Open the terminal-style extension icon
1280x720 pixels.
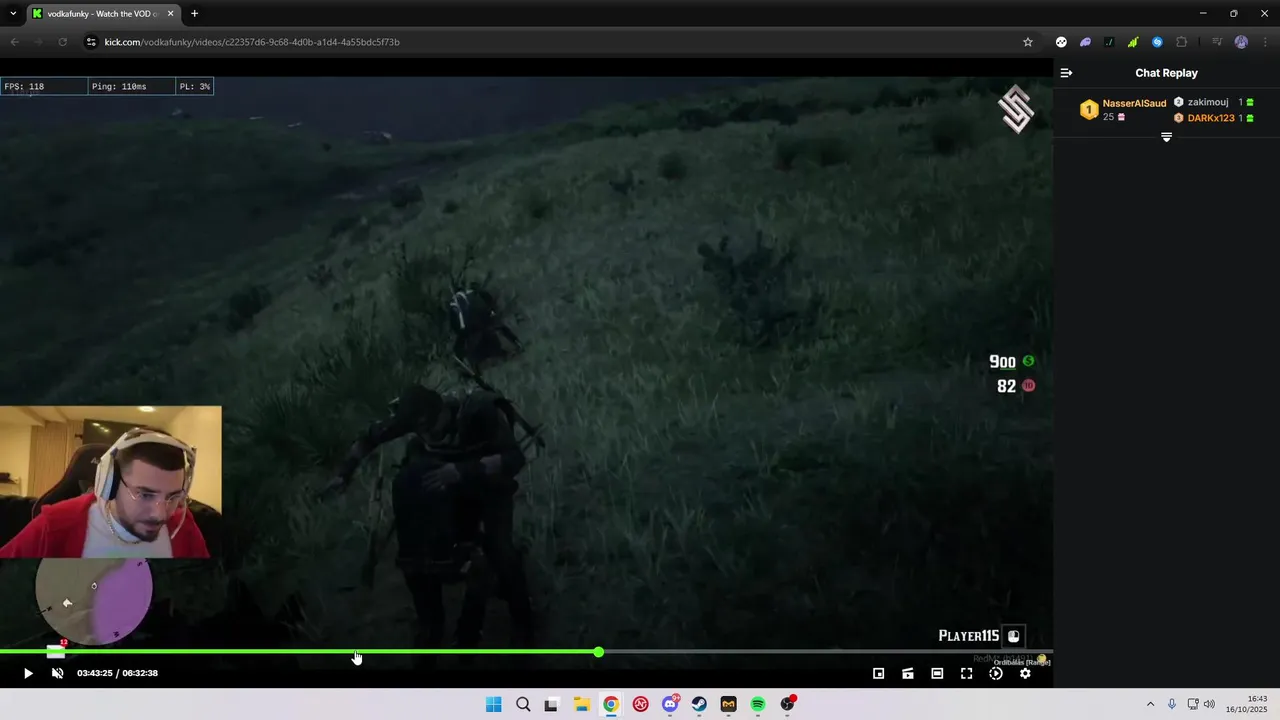tap(1109, 42)
